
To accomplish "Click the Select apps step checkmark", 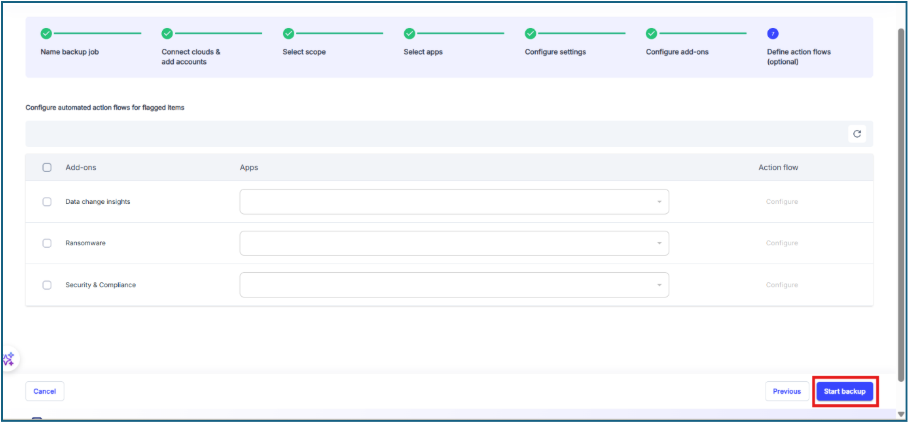I will pos(410,34).
